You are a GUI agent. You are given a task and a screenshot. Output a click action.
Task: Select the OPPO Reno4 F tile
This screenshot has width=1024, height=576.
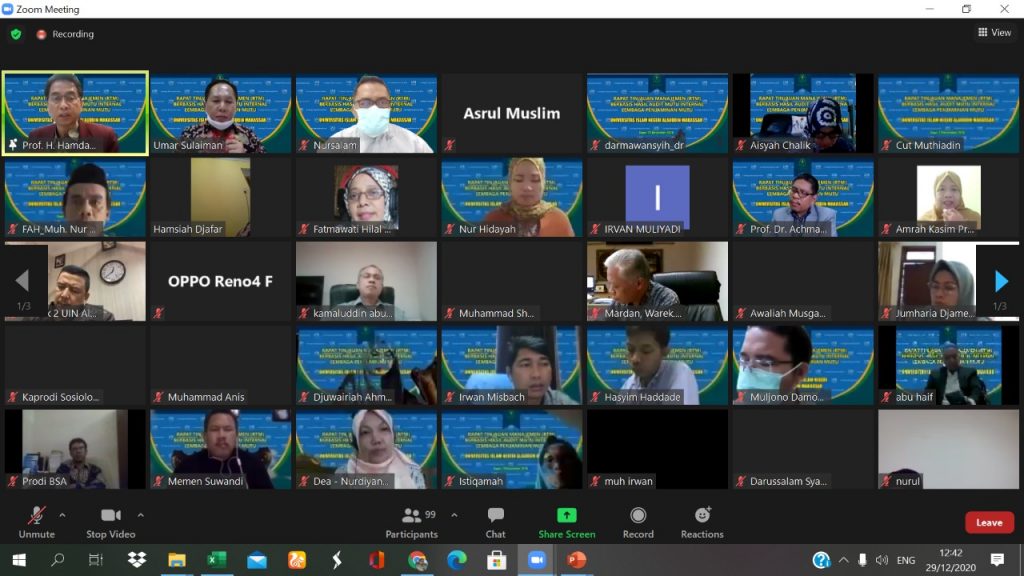pos(221,281)
